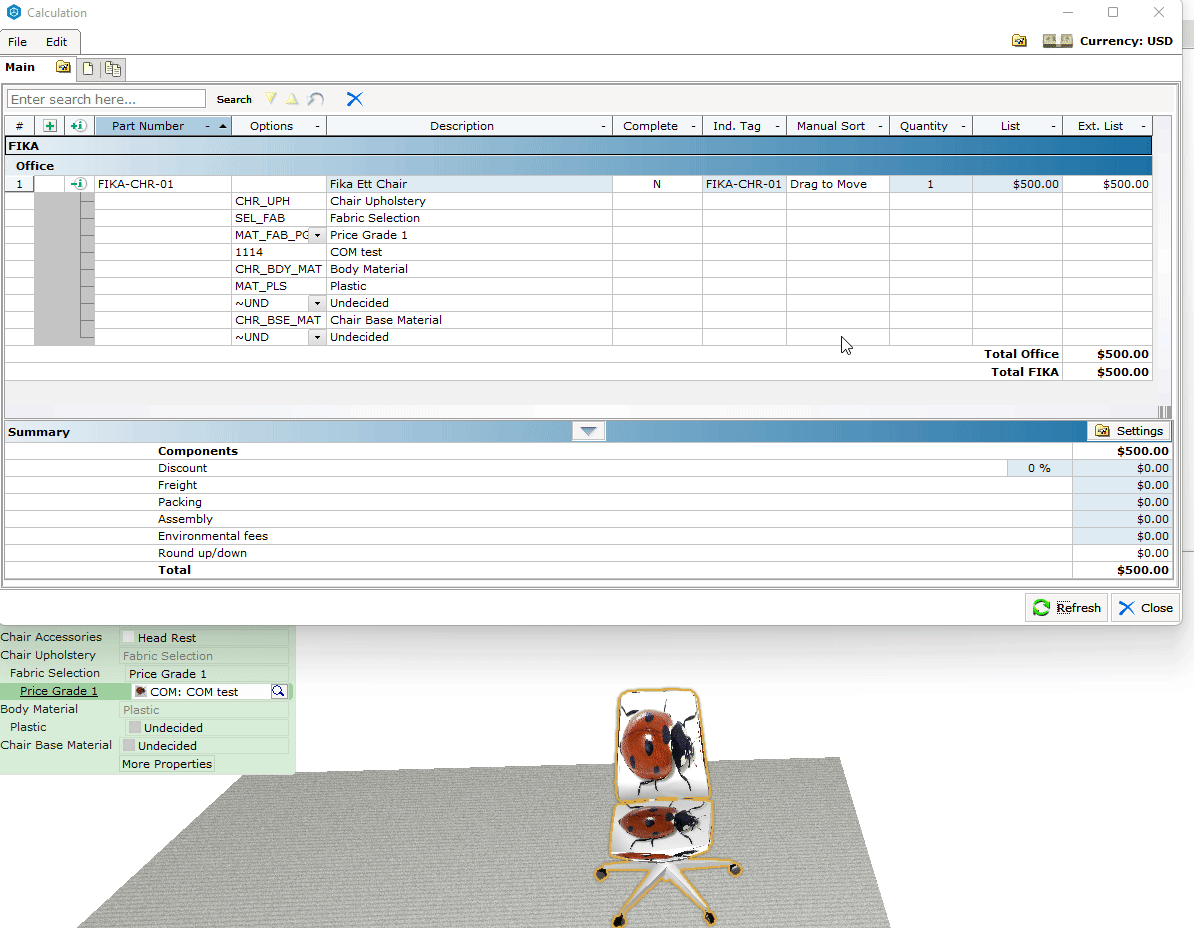Click the search input field
Screen dimensions: 1194x928
pos(107,99)
